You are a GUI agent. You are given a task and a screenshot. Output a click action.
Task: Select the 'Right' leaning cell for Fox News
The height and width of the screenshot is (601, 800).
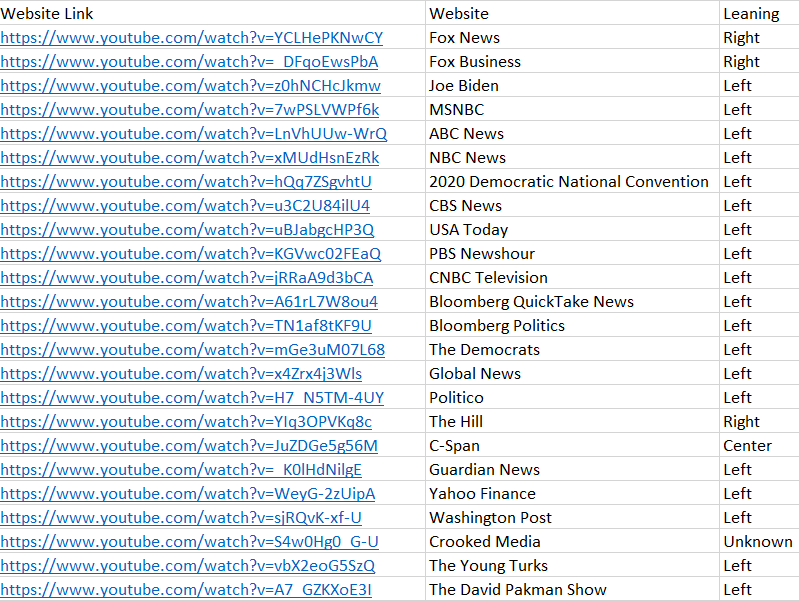click(760, 37)
